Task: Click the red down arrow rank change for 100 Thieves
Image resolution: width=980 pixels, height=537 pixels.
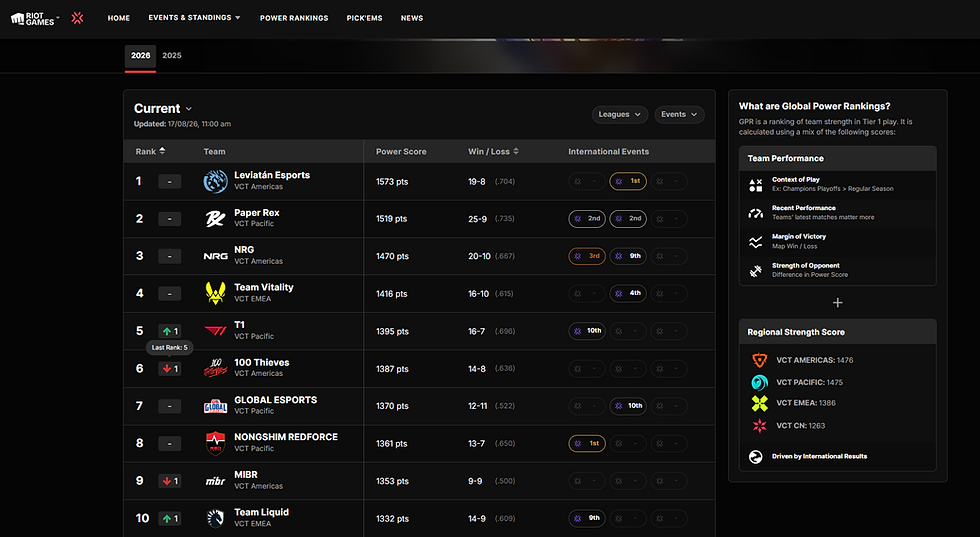Action: [167, 369]
